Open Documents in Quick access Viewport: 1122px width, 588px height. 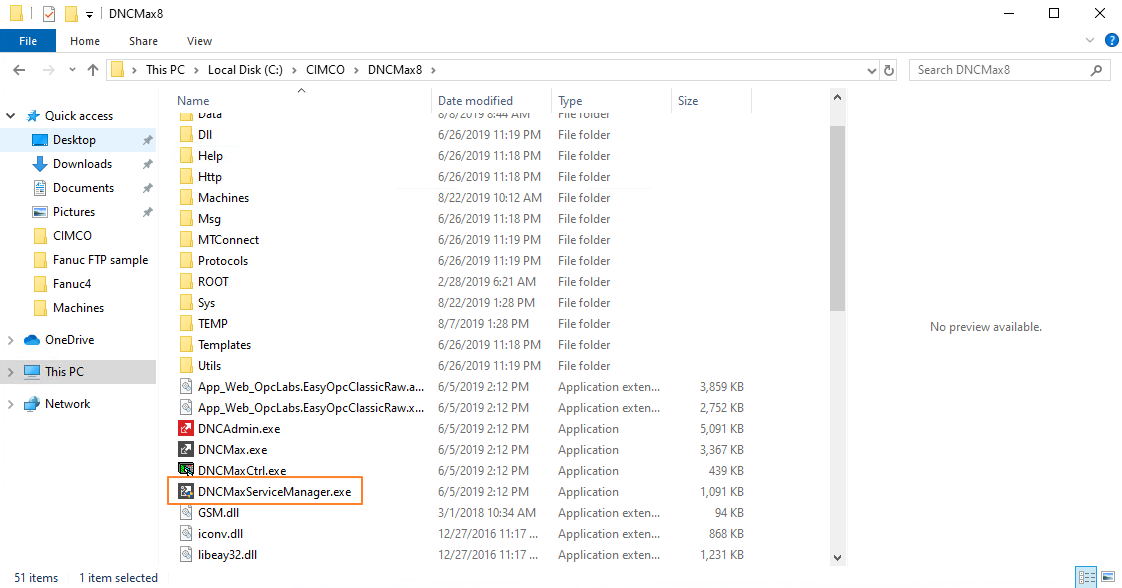83,187
